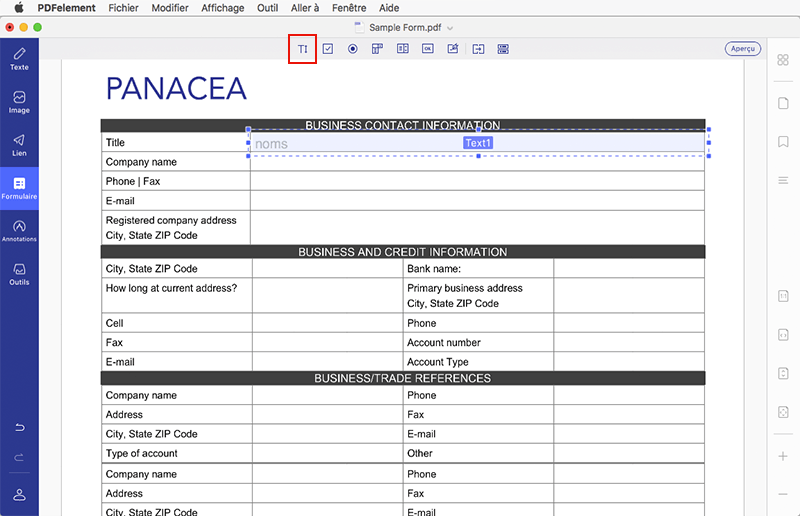Click the 'Other' cell
Screen dimensions: 800x516
point(478,453)
